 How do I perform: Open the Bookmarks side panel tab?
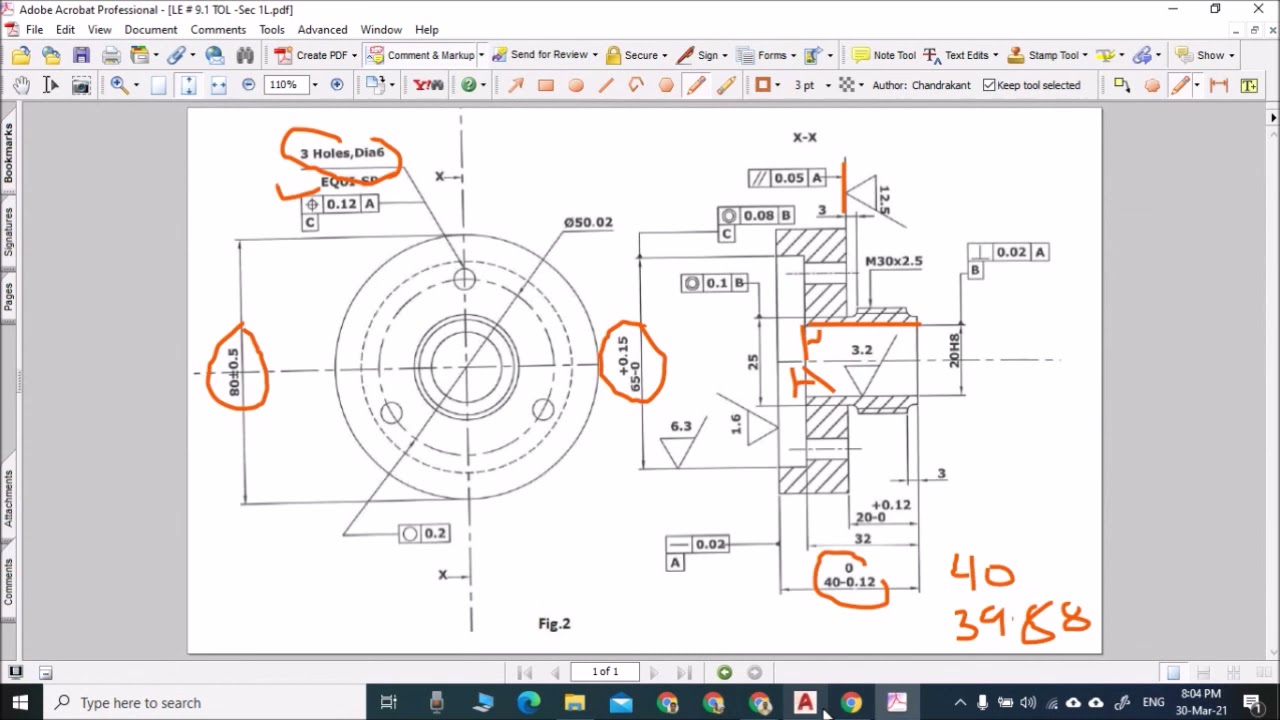[8, 153]
